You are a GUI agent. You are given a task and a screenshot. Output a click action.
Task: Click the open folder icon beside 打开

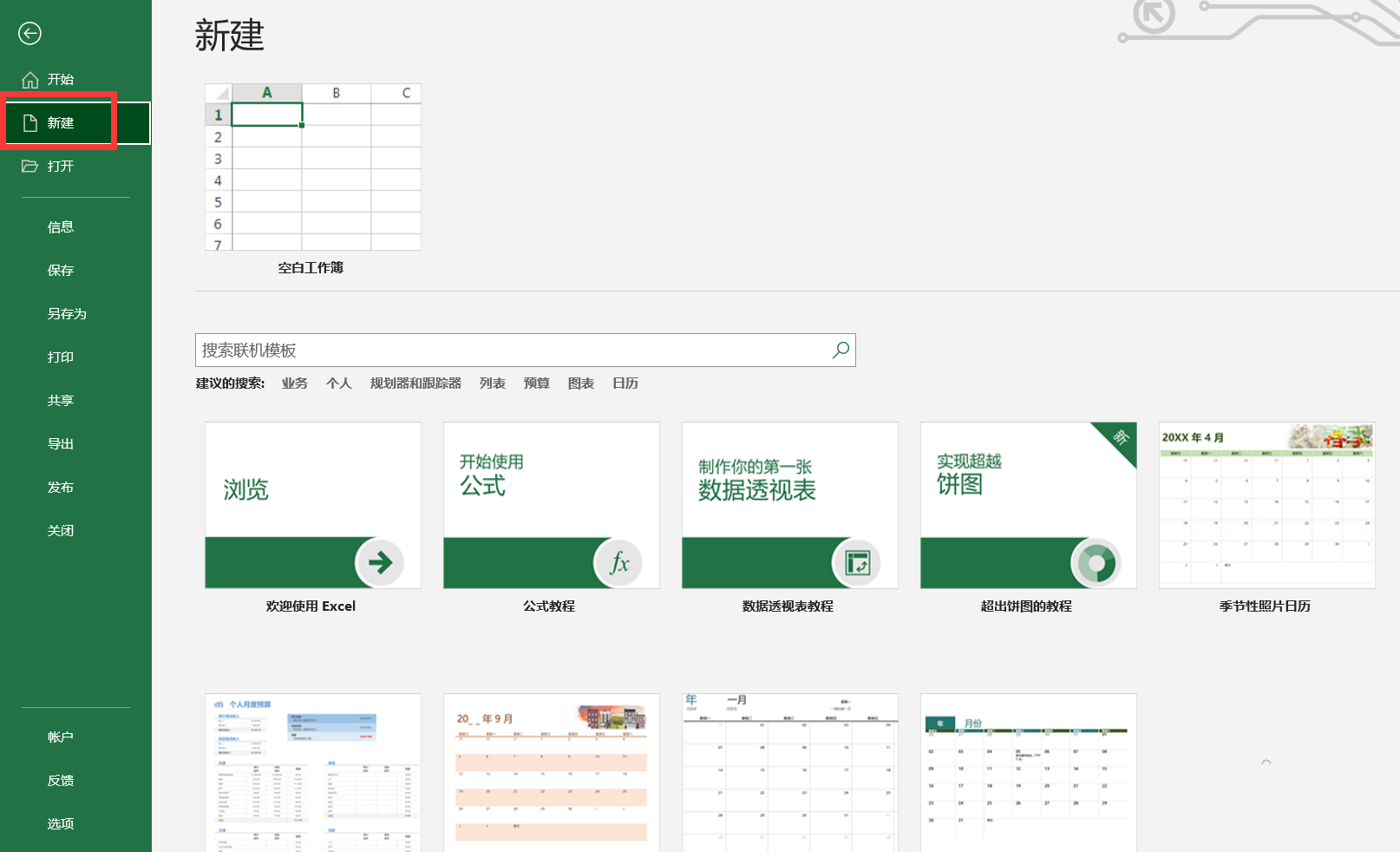(30, 166)
